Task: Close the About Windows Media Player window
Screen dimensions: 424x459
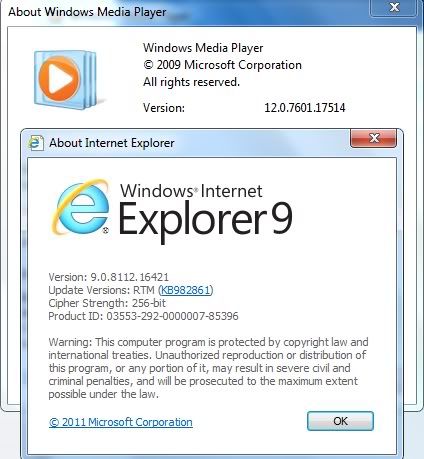Action: click(x=394, y=7)
